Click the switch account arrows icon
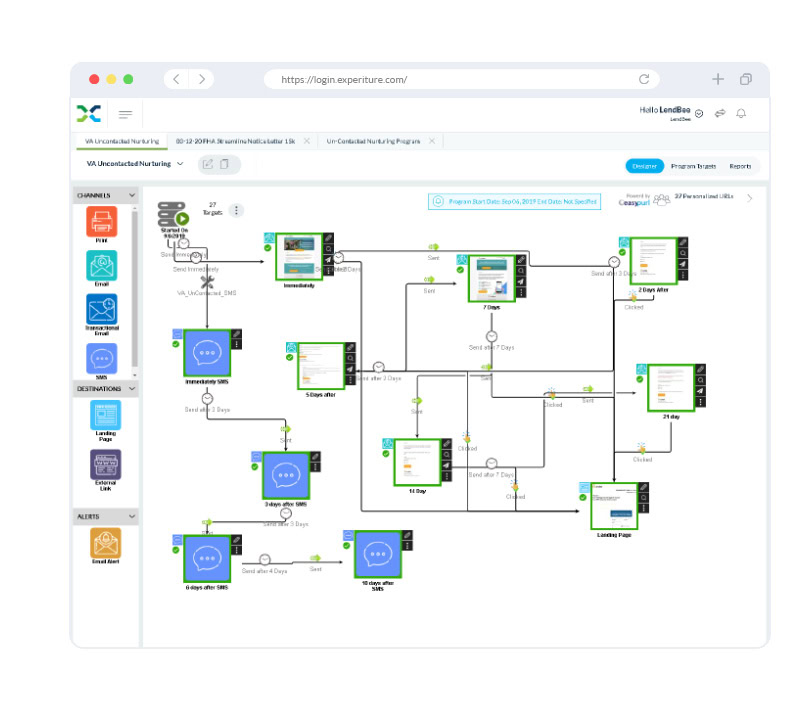This screenshot has height=715, width=800. [x=720, y=113]
